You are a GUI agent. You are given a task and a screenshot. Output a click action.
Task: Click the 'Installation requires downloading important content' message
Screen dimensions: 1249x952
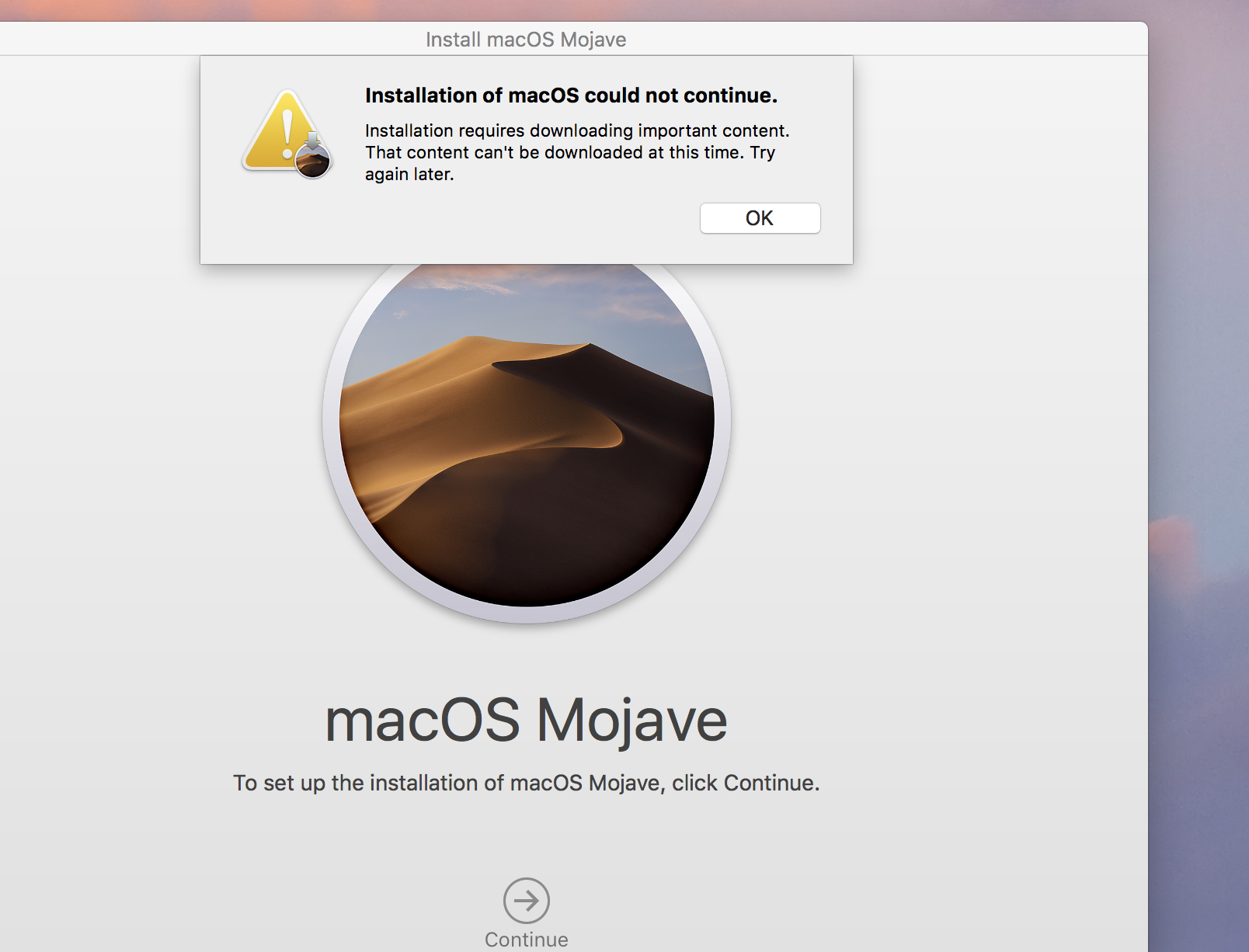pos(577,152)
